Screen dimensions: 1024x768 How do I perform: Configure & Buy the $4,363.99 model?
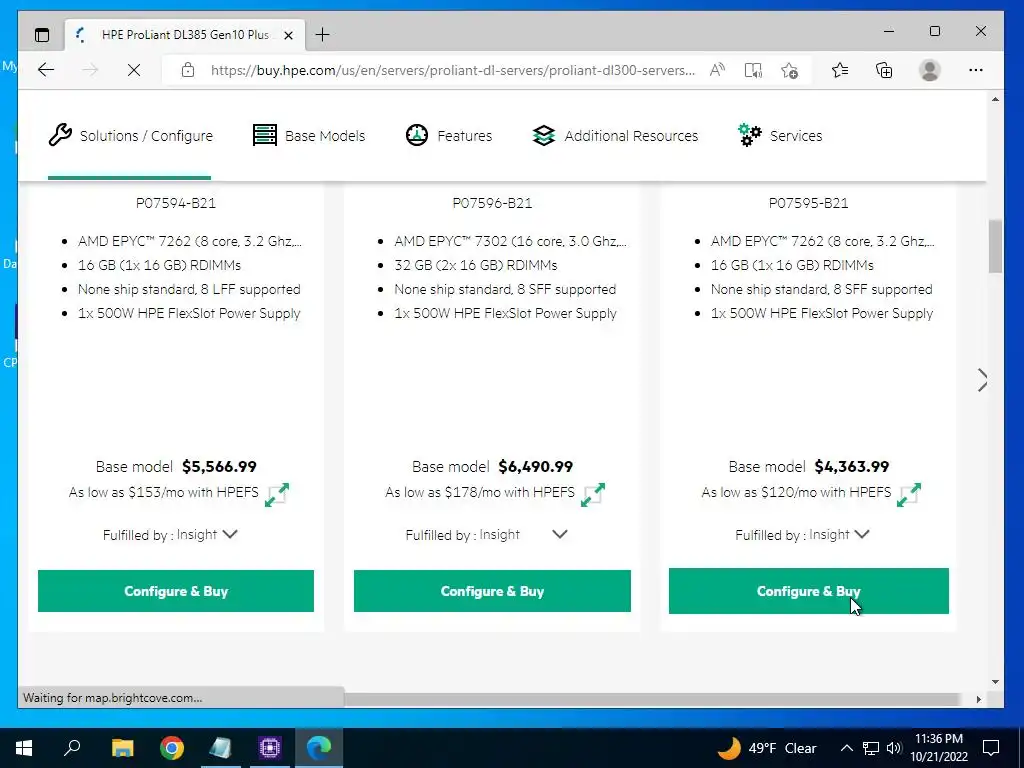click(x=808, y=591)
